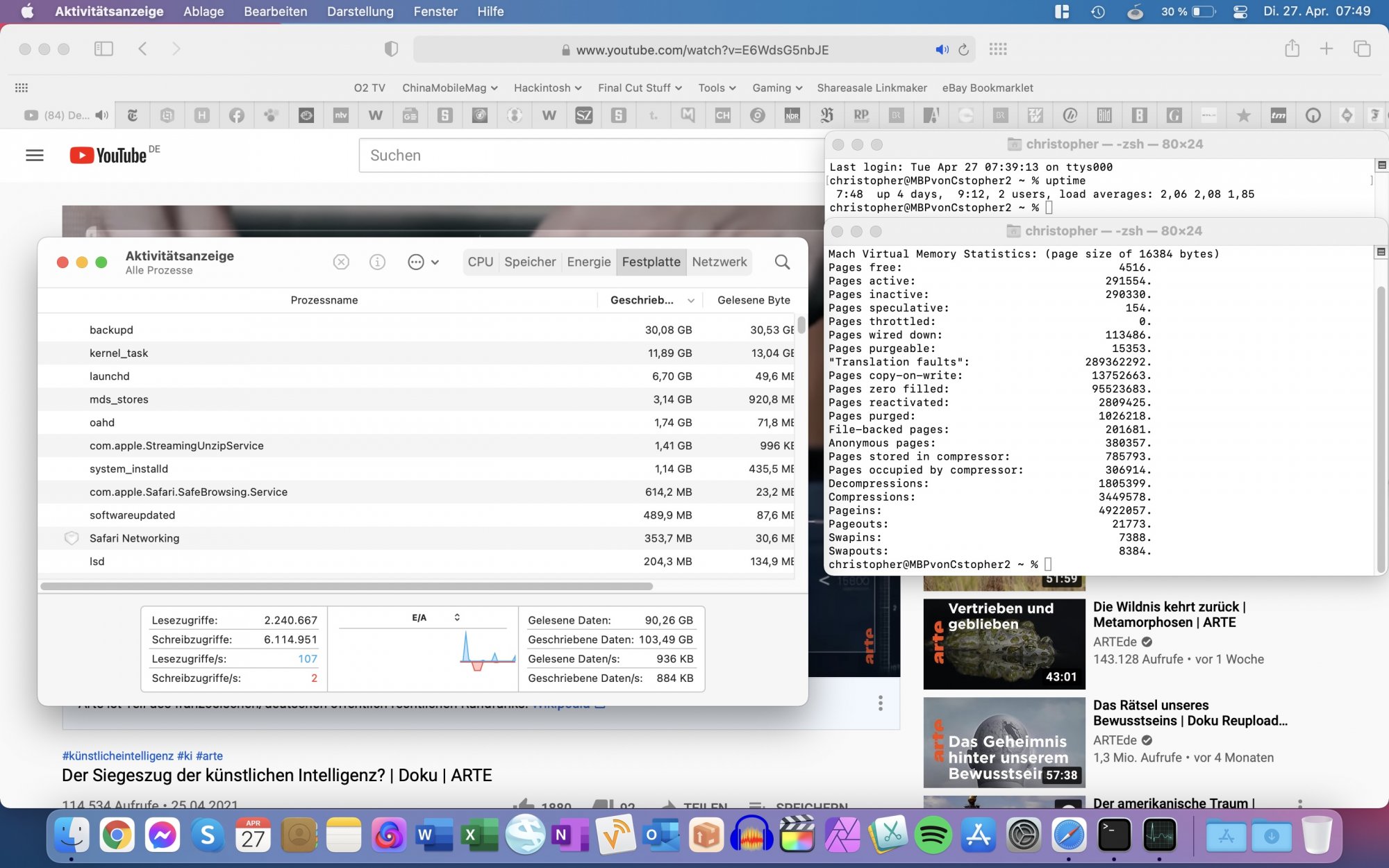The image size is (1389, 868).
Task: Click the stop process icon in Aktivitätsanzeige
Action: coord(341,262)
